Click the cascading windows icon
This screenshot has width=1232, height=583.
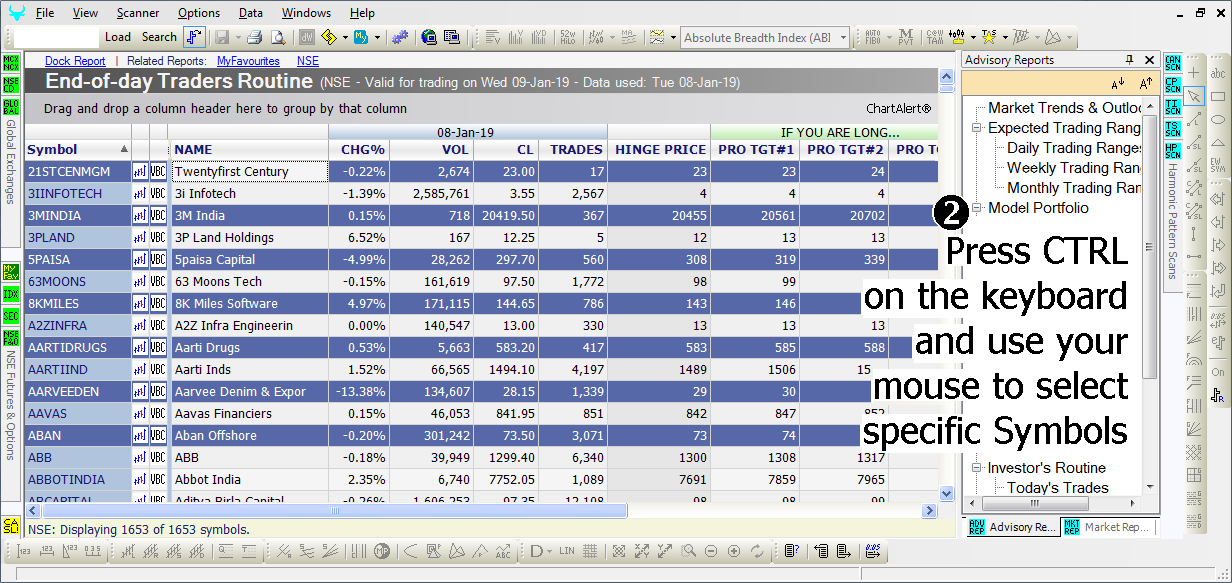(452, 37)
